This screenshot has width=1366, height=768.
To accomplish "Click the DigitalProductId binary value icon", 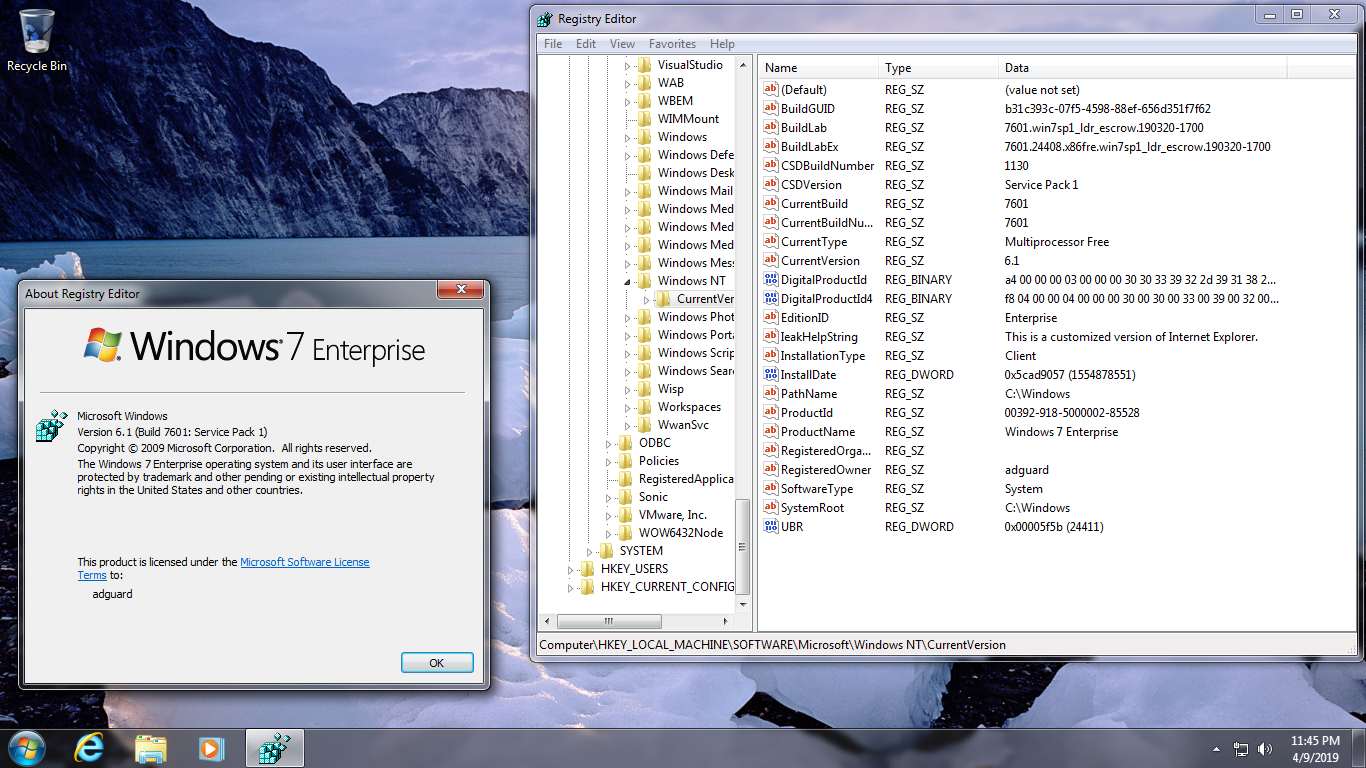I will tap(770, 279).
